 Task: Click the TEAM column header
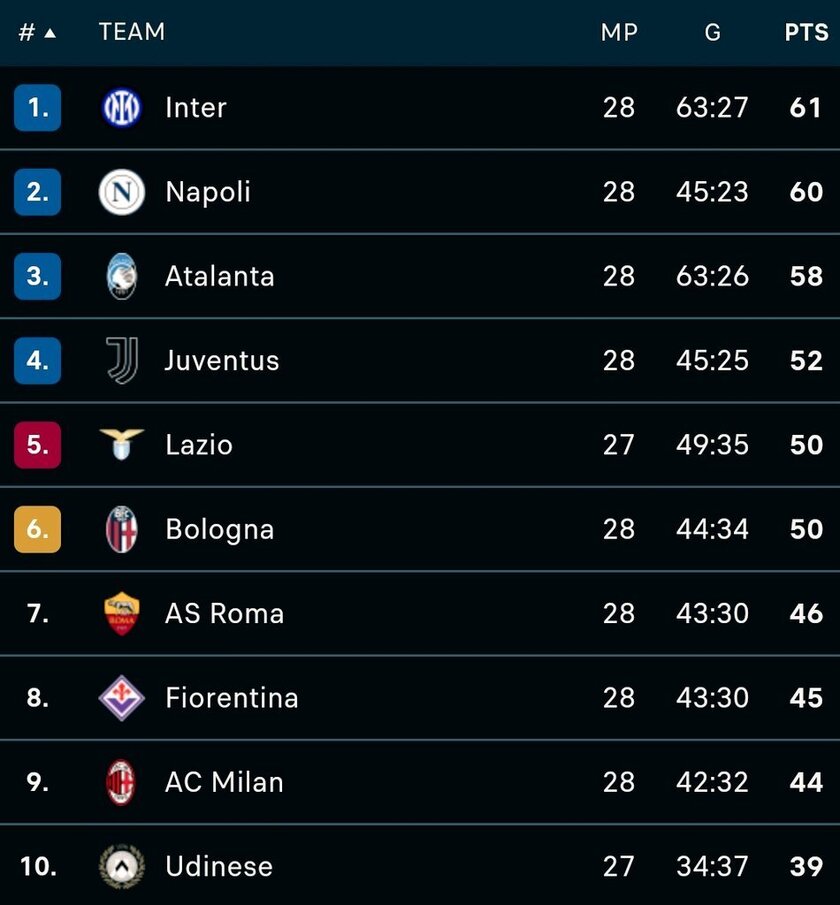(x=132, y=32)
